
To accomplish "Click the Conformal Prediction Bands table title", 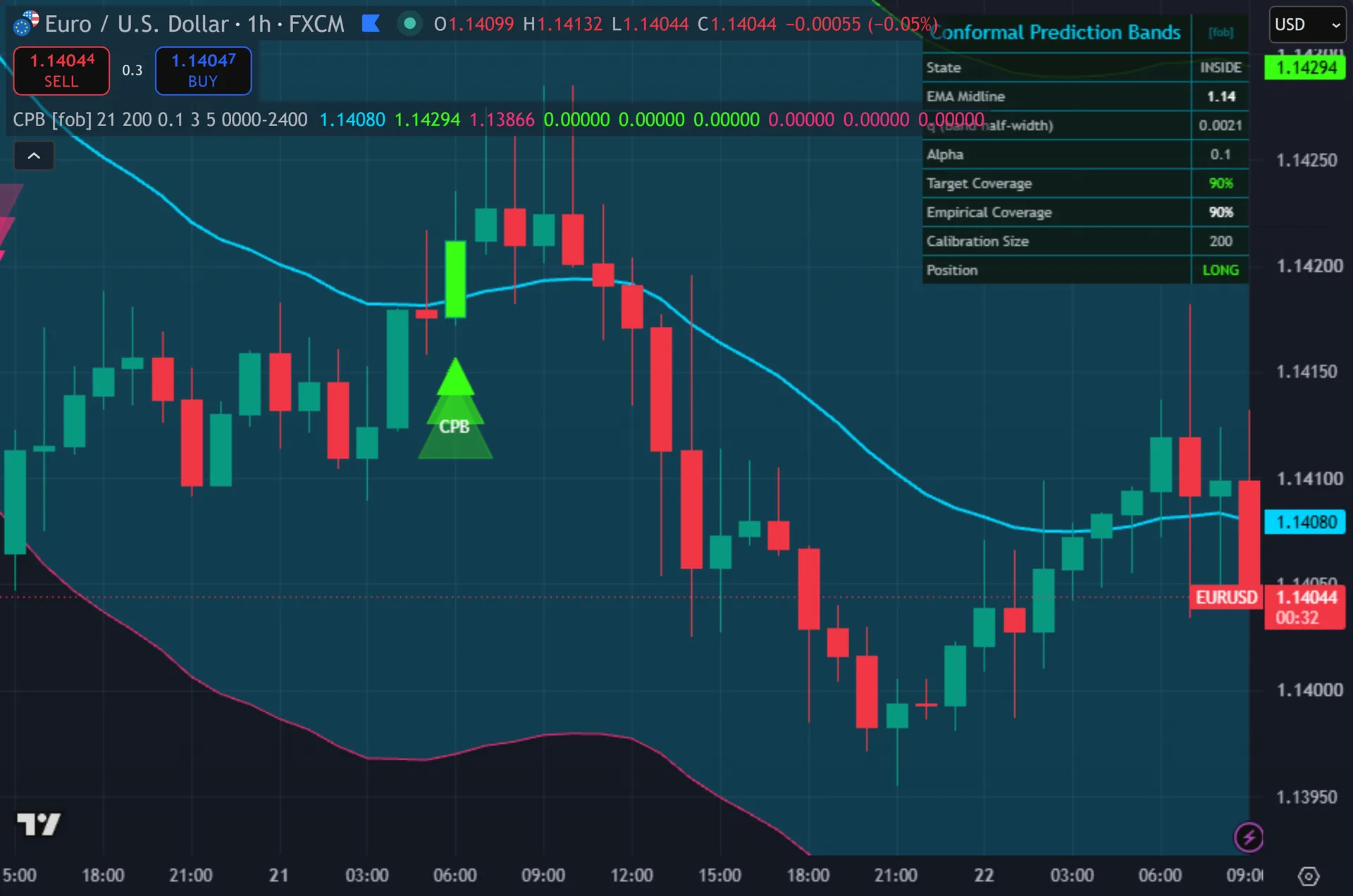I will coord(1056,32).
